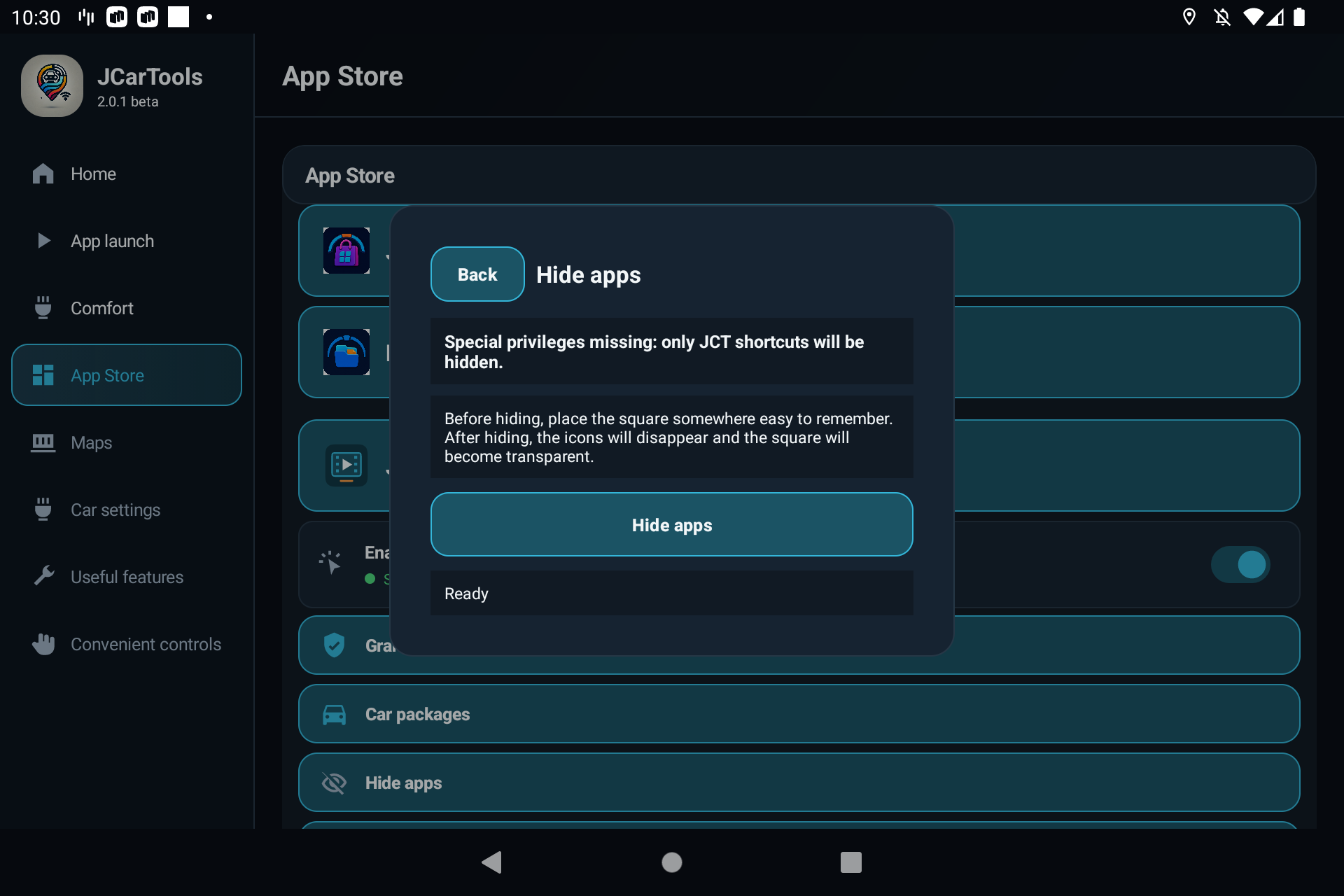Screen dimensions: 1344x896
Task: Select App launch in sidebar
Action: click(127, 241)
